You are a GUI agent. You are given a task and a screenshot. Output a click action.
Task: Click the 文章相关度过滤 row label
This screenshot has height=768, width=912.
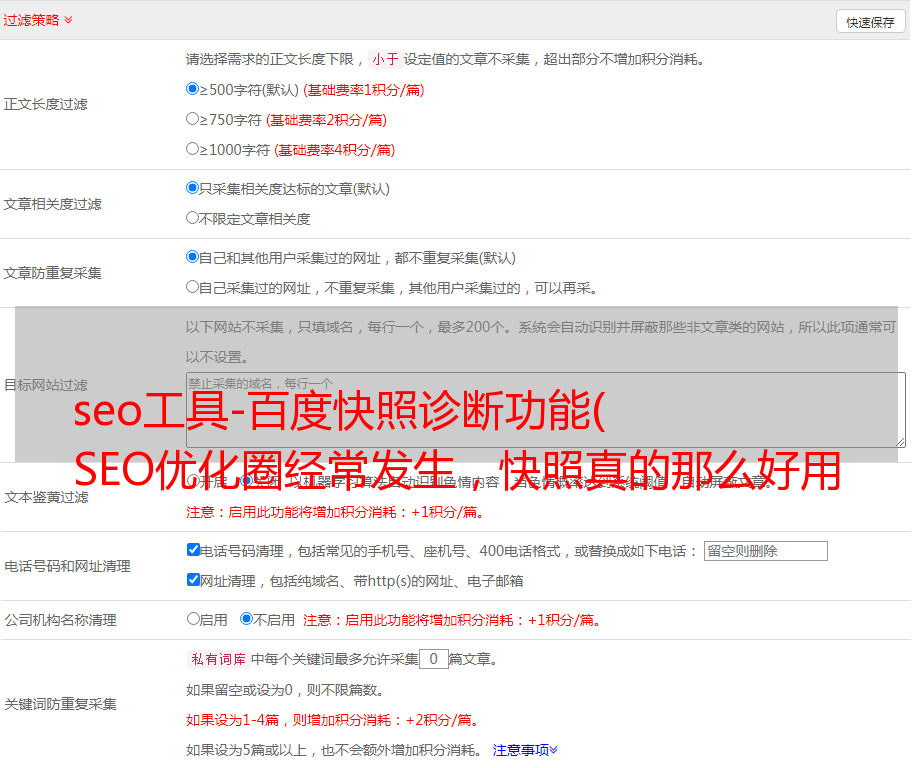52,204
